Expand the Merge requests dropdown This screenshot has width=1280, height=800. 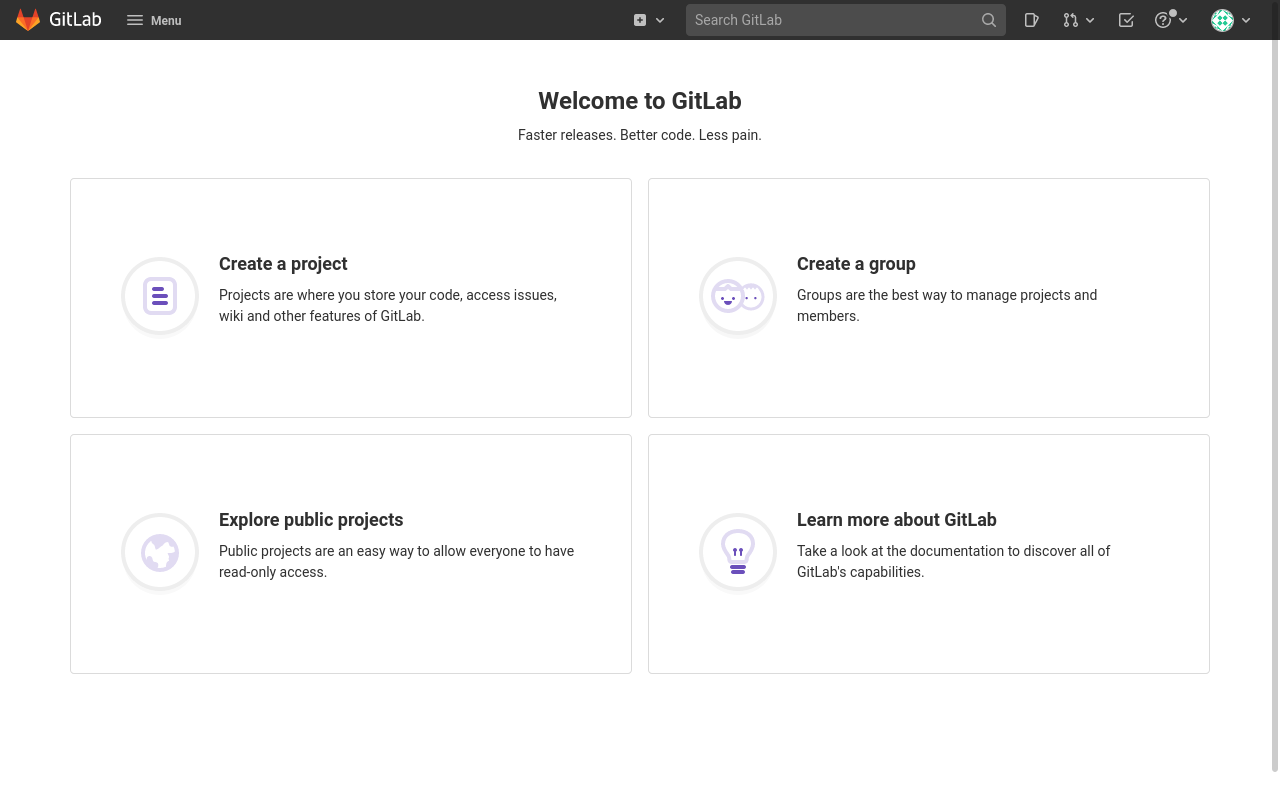[x=1079, y=20]
